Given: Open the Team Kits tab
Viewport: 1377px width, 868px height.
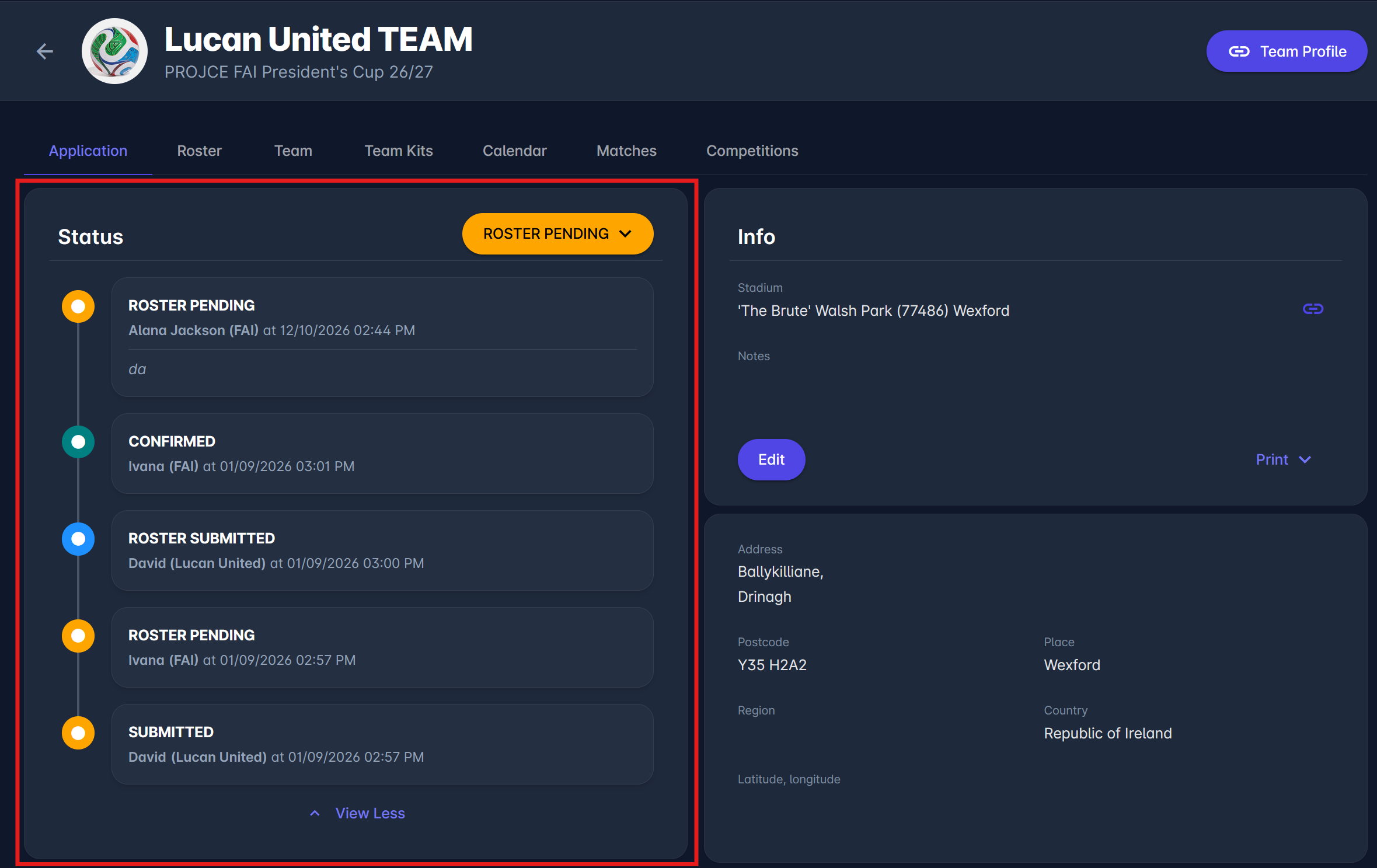Looking at the screenshot, I should (399, 151).
